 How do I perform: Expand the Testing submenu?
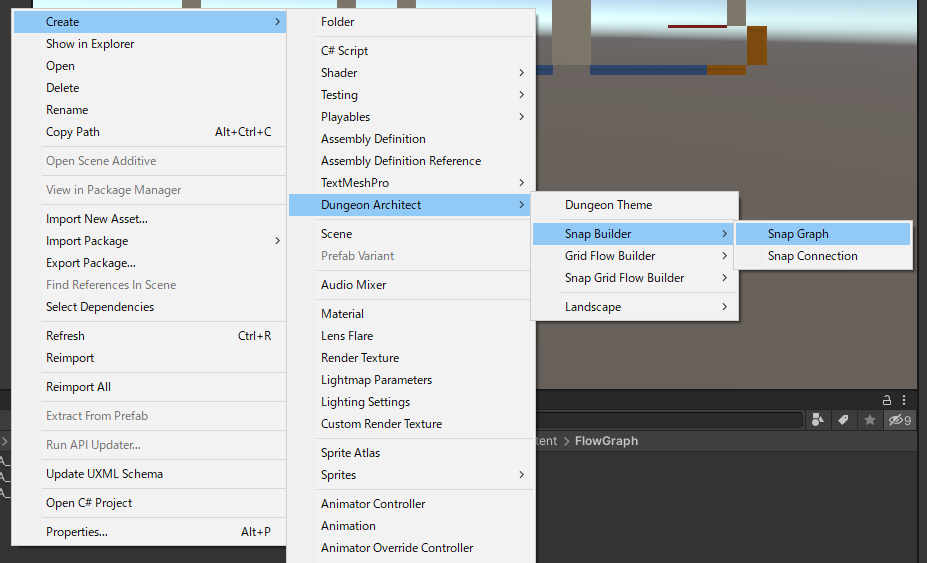[410, 95]
